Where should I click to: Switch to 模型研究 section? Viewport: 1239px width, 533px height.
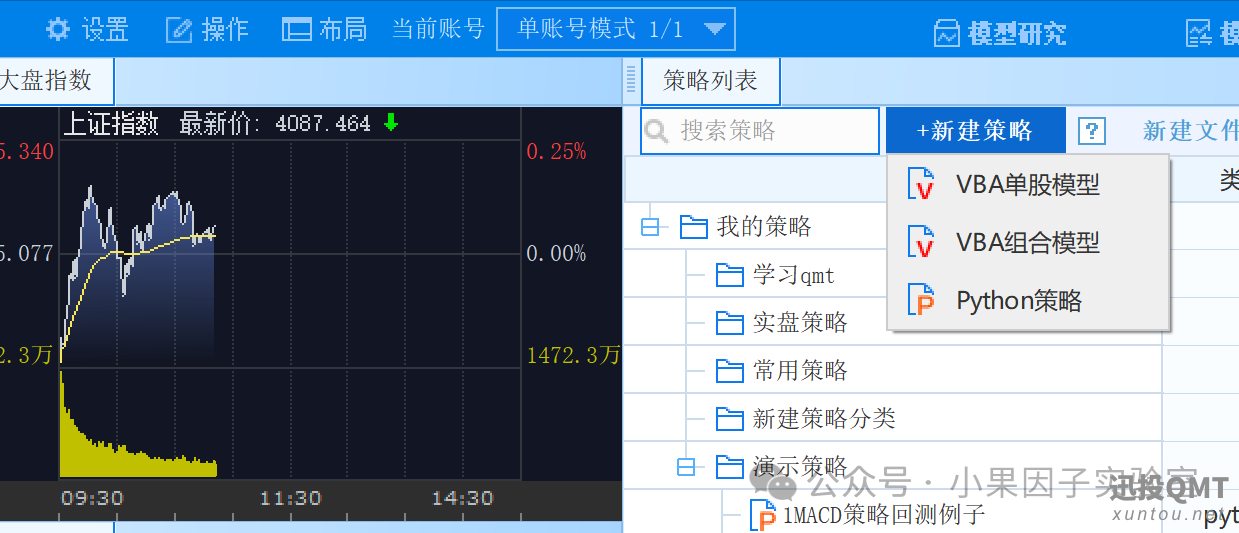pos(1000,33)
